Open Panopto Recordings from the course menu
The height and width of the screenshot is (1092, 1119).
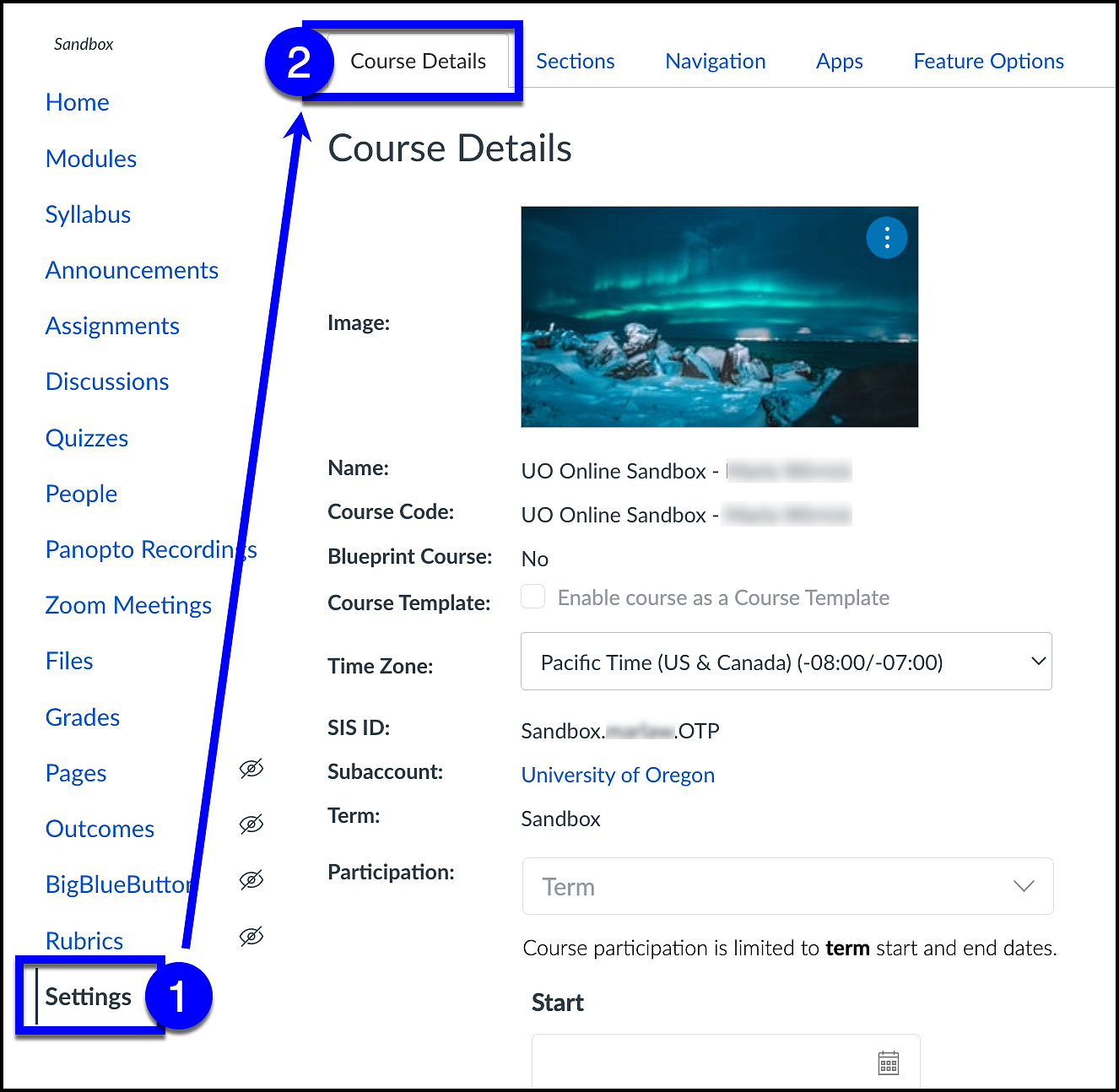click(x=151, y=549)
